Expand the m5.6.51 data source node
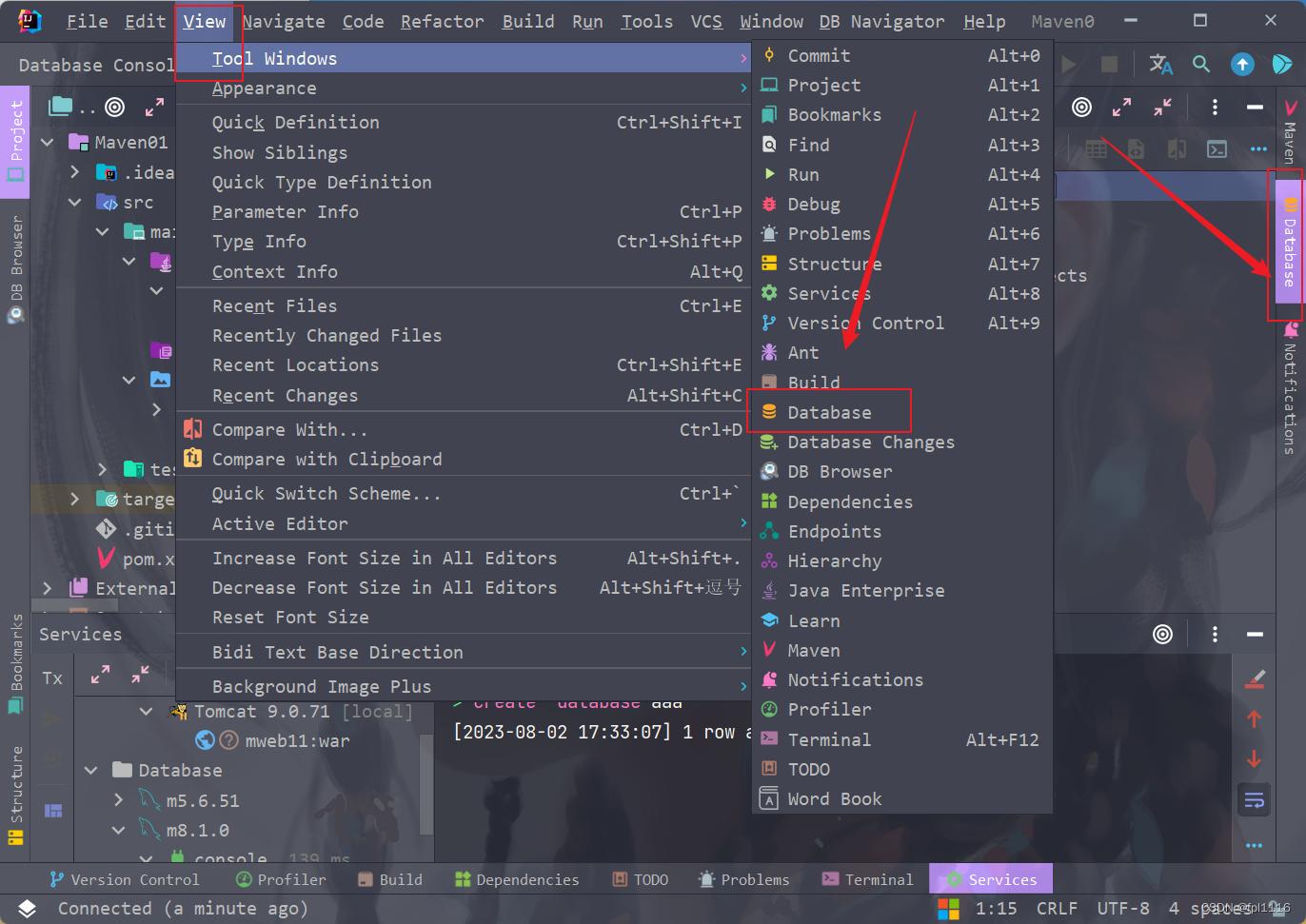This screenshot has height=924, width=1306. (118, 800)
